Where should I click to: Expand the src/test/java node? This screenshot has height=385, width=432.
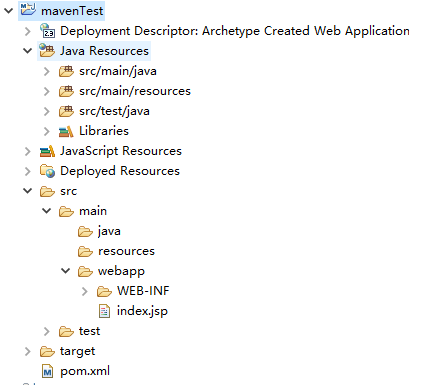coord(47,111)
